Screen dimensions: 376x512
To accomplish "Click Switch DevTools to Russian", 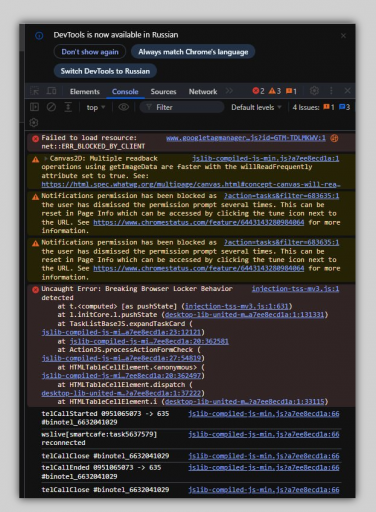I will click(x=105, y=71).
